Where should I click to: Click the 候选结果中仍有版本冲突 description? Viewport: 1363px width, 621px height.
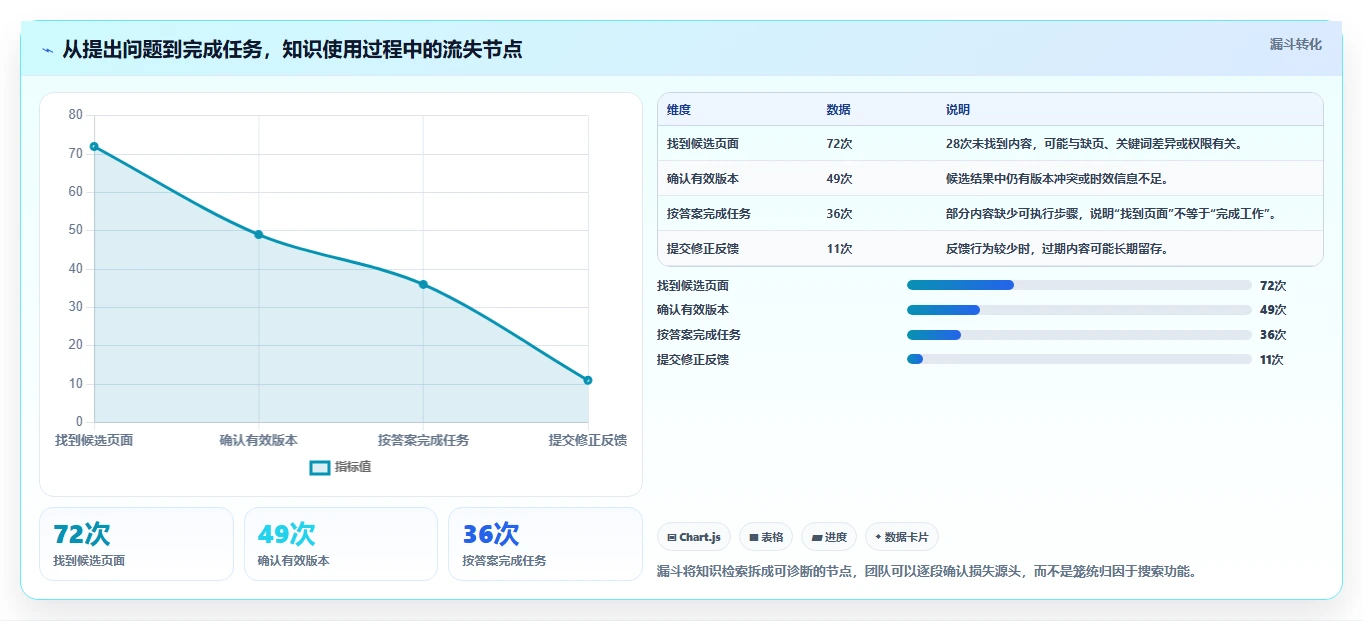click(x=1057, y=179)
